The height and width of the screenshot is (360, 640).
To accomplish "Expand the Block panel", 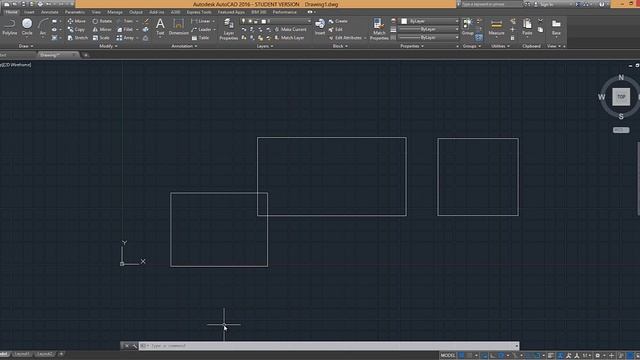I will pyautogui.click(x=340, y=46).
